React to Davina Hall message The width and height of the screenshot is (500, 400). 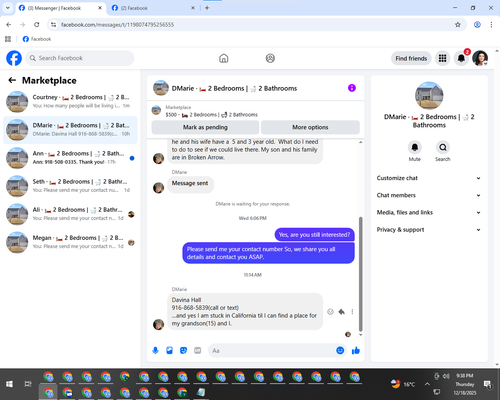(330, 312)
